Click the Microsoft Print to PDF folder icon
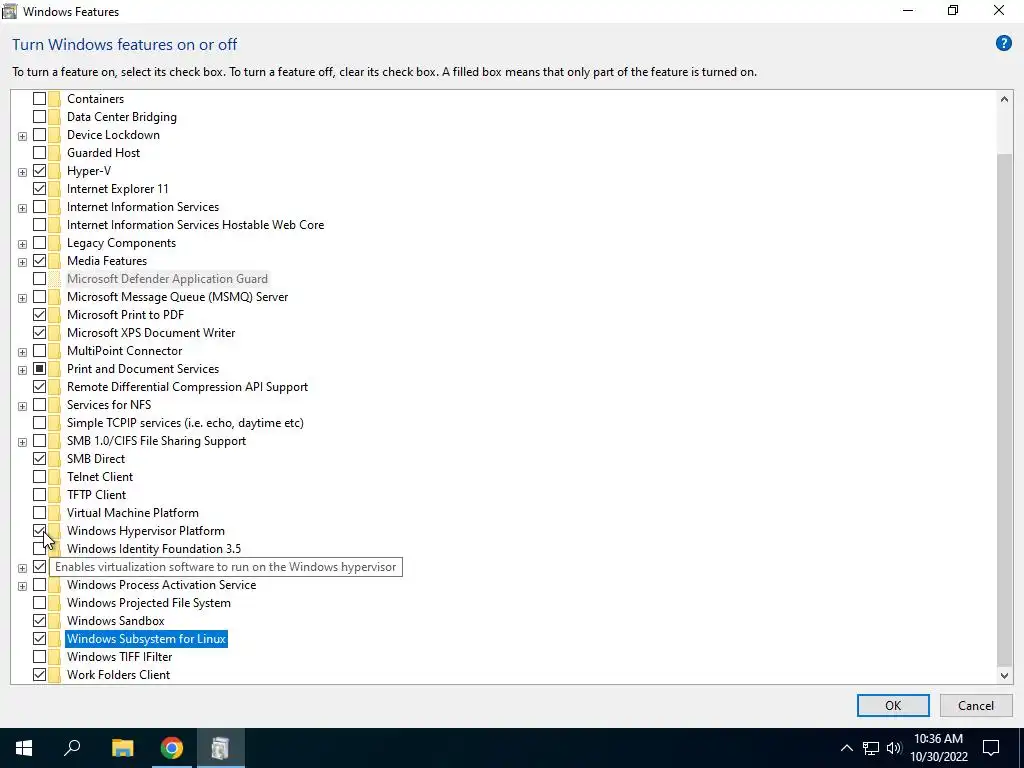 click(54, 315)
